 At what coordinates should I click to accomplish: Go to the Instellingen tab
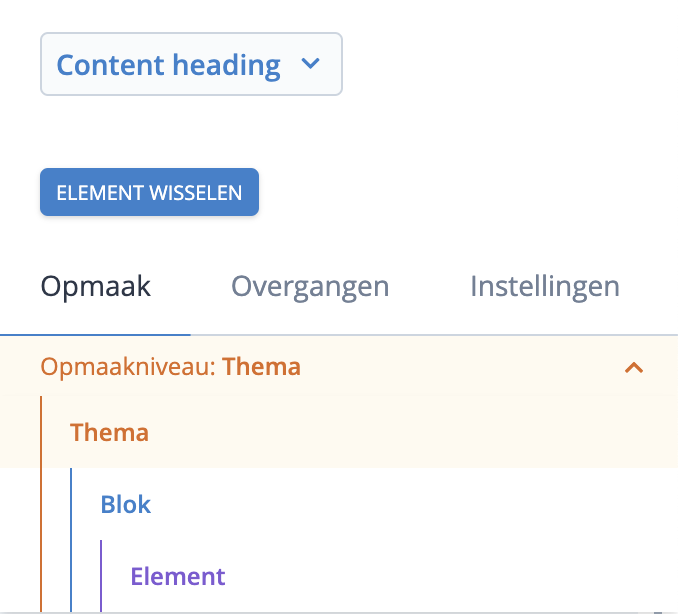click(544, 287)
